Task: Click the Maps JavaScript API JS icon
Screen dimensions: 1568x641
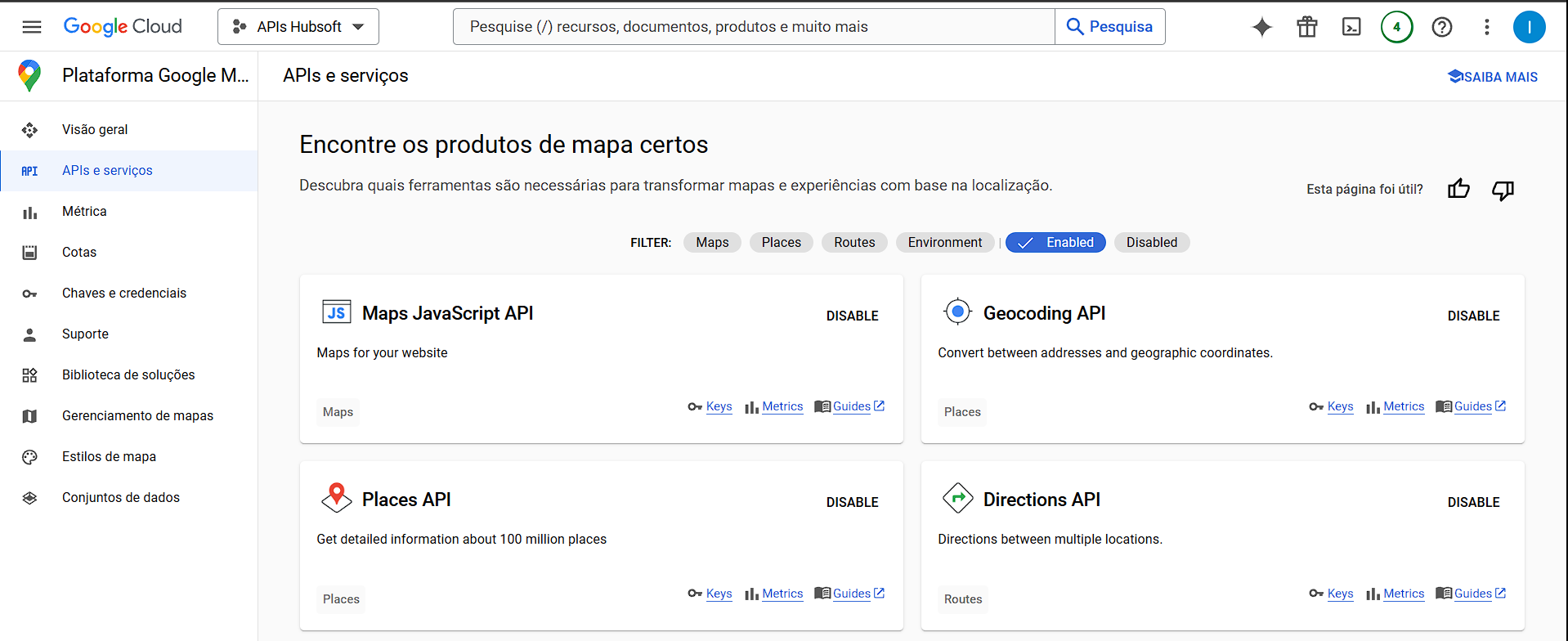Action: pos(336,312)
